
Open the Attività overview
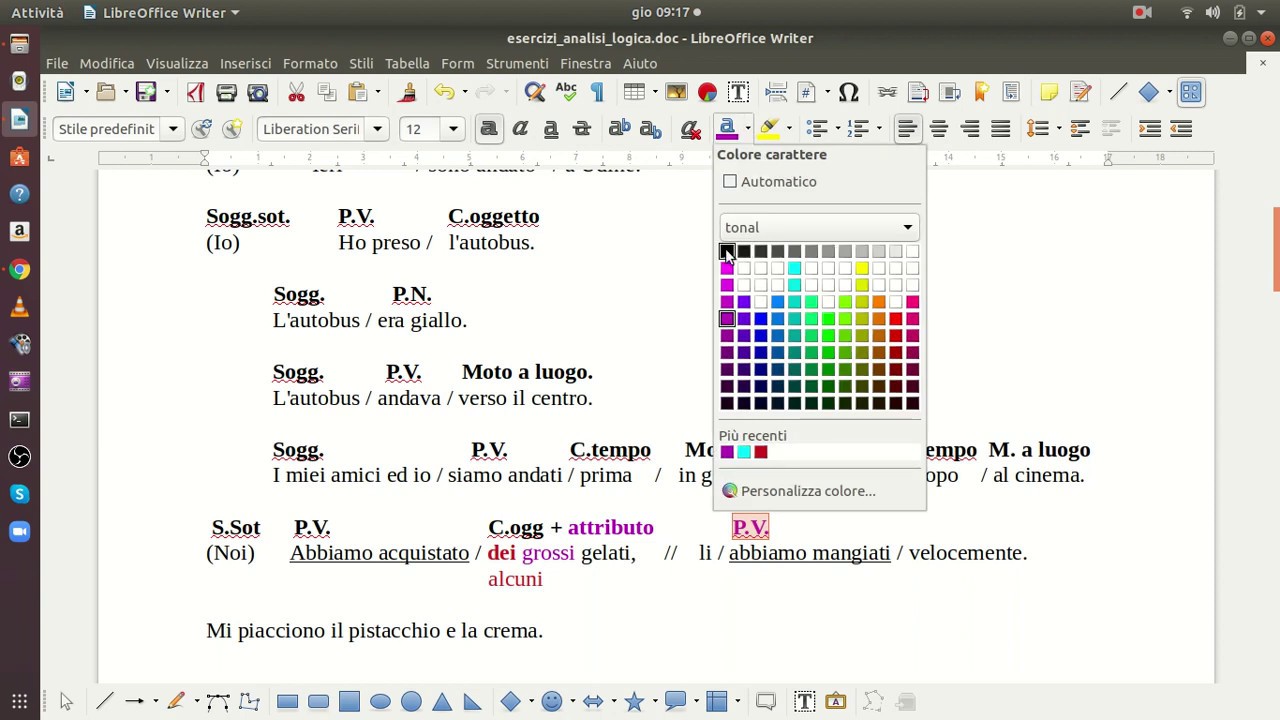point(37,12)
